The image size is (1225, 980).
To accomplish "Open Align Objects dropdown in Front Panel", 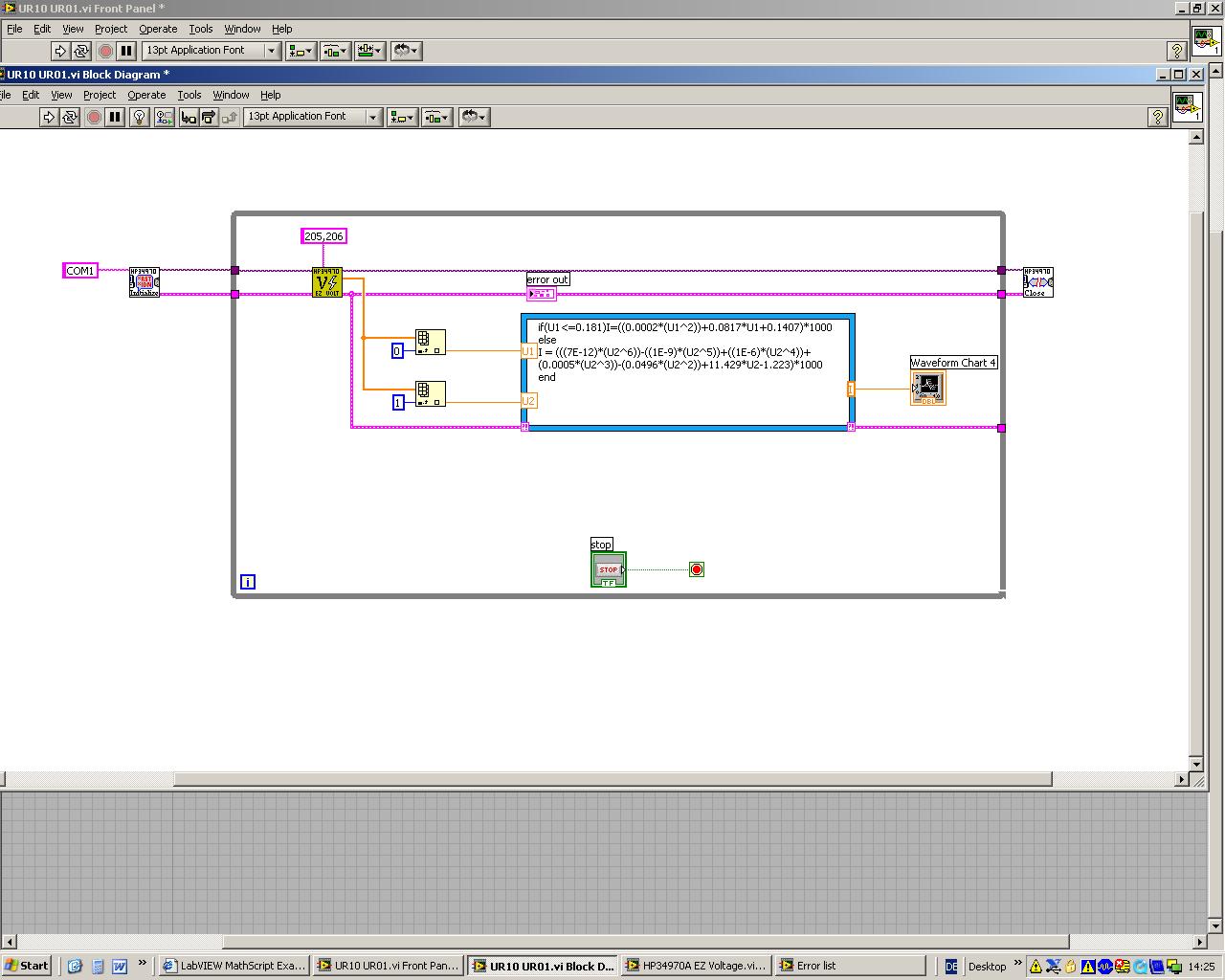I will pos(301,51).
